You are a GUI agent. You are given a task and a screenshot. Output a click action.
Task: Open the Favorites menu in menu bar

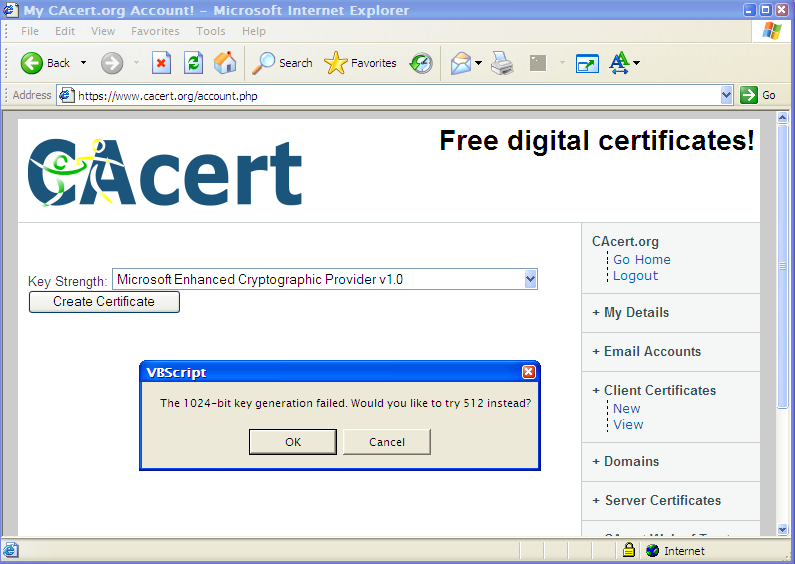[x=155, y=31]
